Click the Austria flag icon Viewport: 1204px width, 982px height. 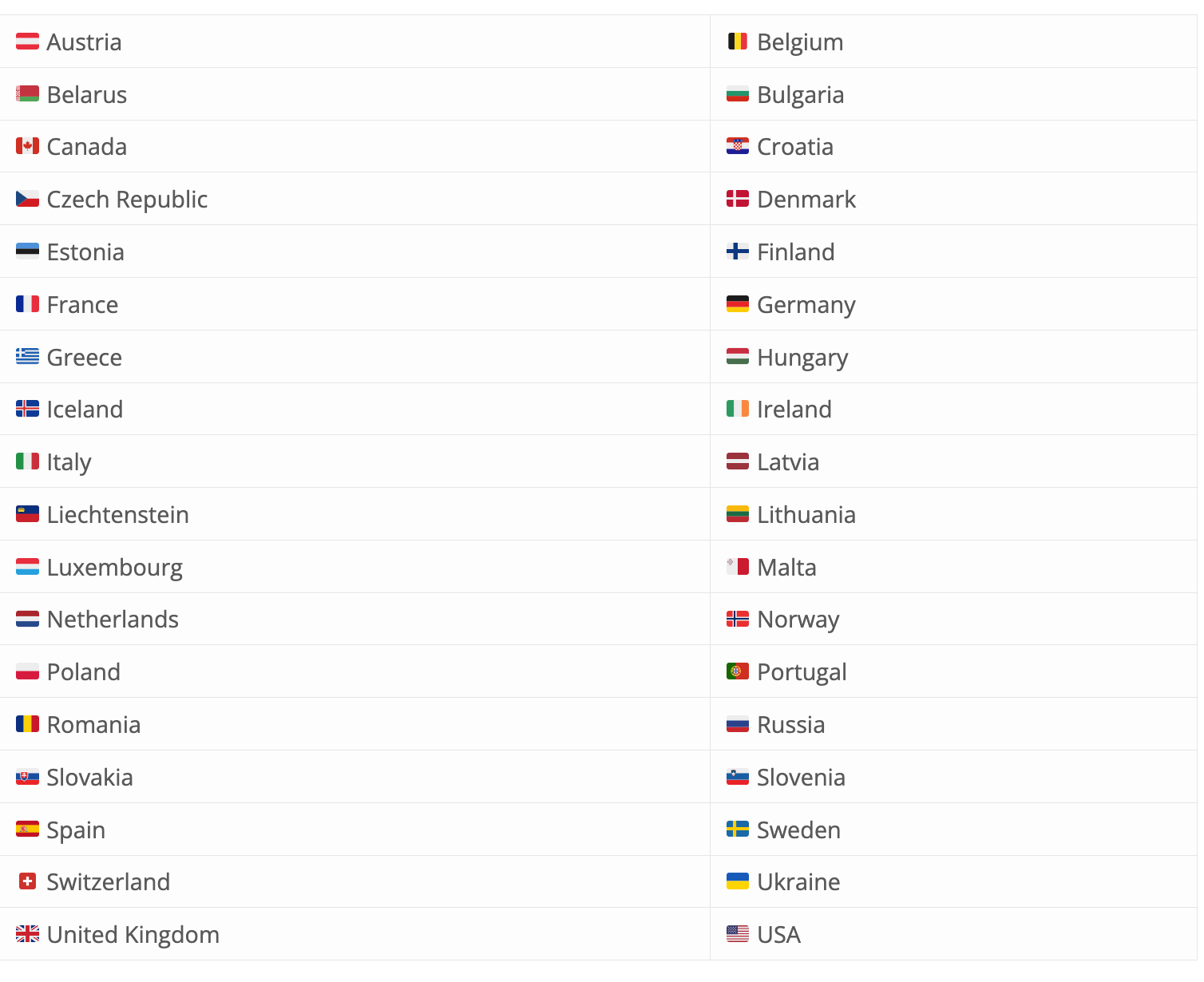[x=27, y=42]
